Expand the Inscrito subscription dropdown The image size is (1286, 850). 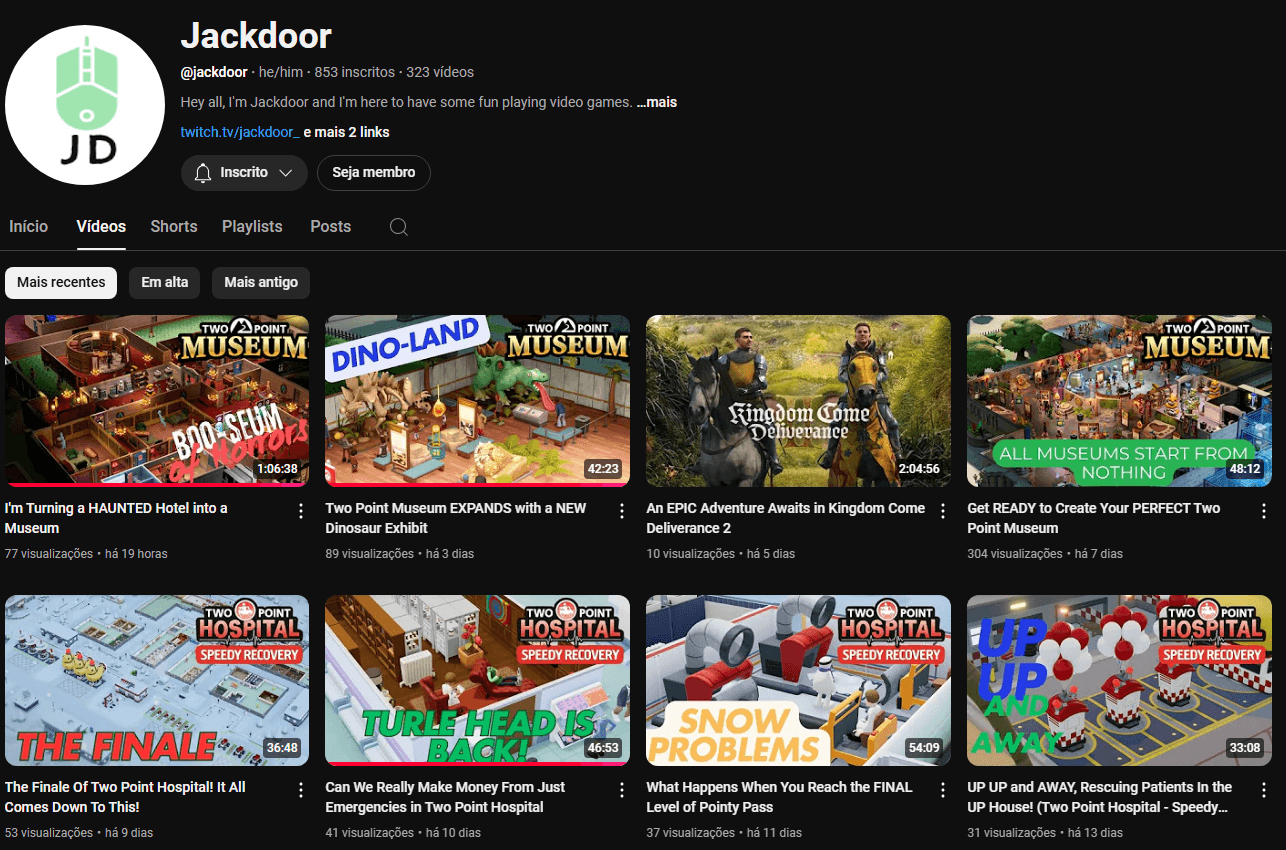(244, 173)
